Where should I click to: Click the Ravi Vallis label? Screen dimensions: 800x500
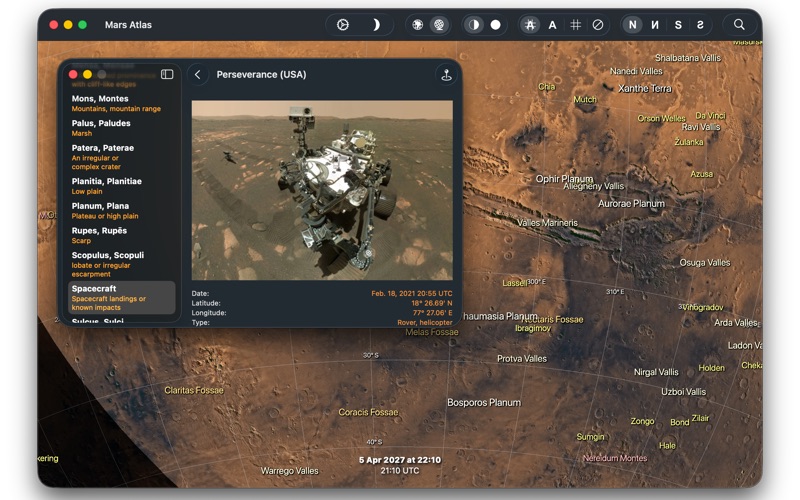[x=701, y=127]
